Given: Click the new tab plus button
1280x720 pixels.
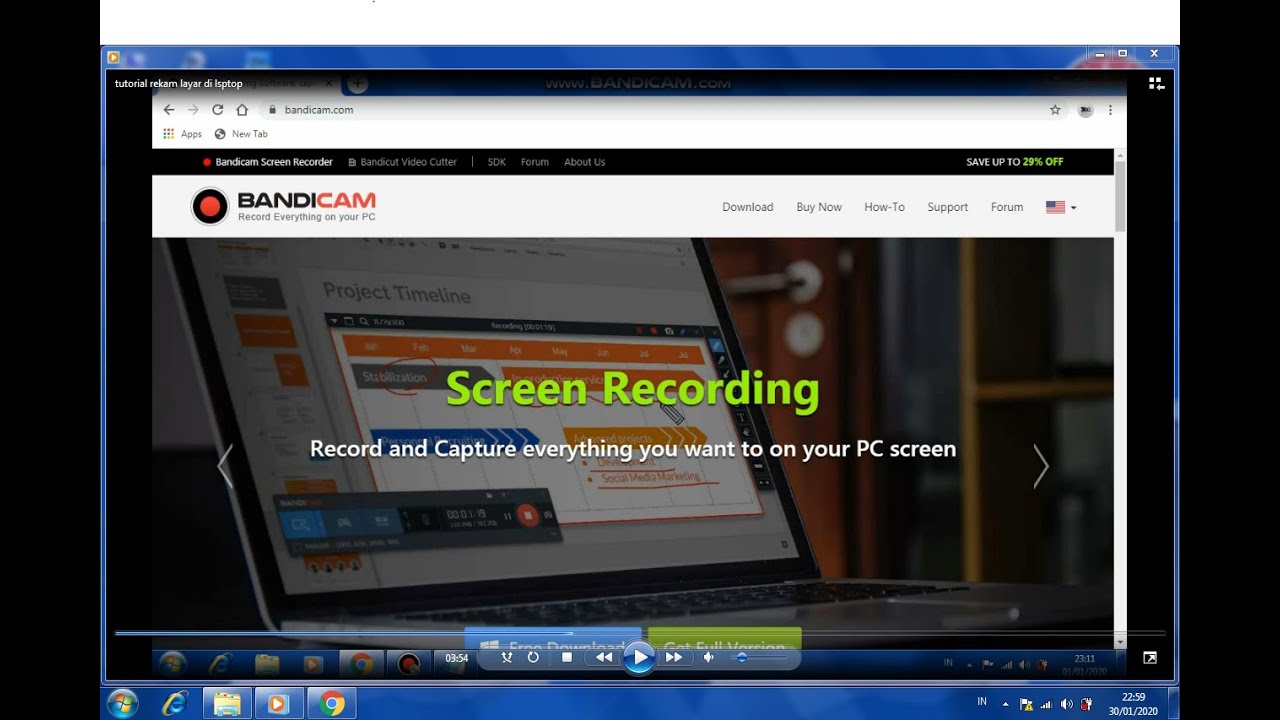Looking at the screenshot, I should tap(357, 84).
